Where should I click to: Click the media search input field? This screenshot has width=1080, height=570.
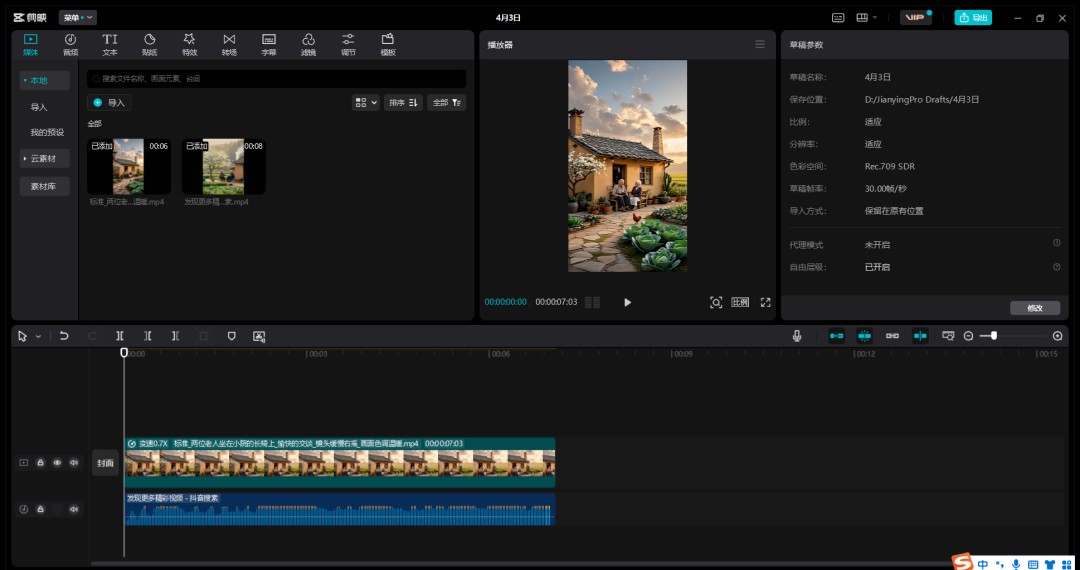[276, 78]
